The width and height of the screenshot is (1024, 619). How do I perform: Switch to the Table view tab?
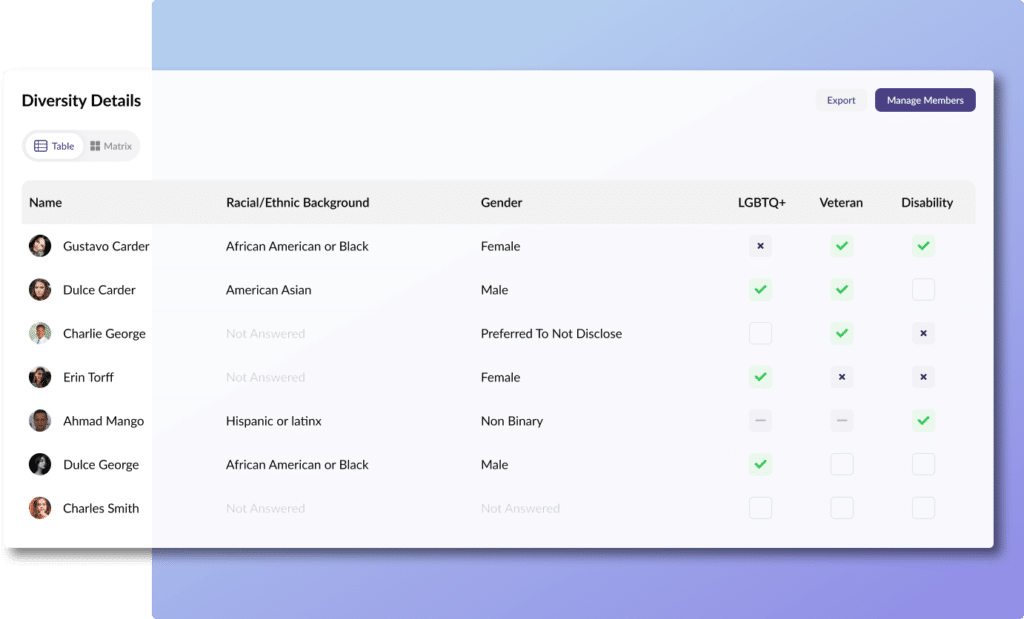coord(54,146)
